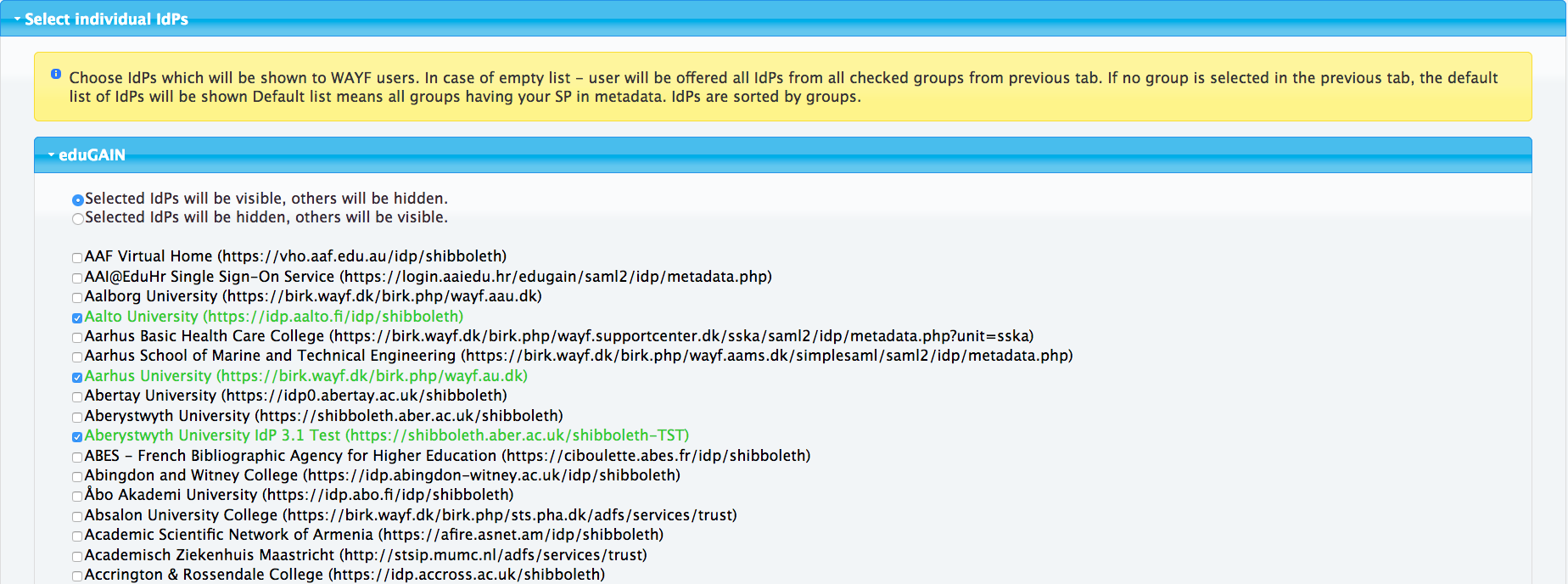The width and height of the screenshot is (1568, 584).
Task: Click the Aalto University green label
Action: (x=273, y=317)
